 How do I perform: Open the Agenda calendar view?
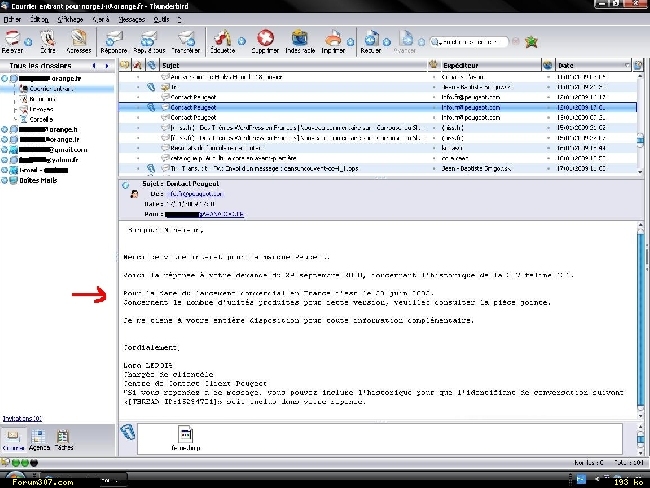click(x=39, y=439)
